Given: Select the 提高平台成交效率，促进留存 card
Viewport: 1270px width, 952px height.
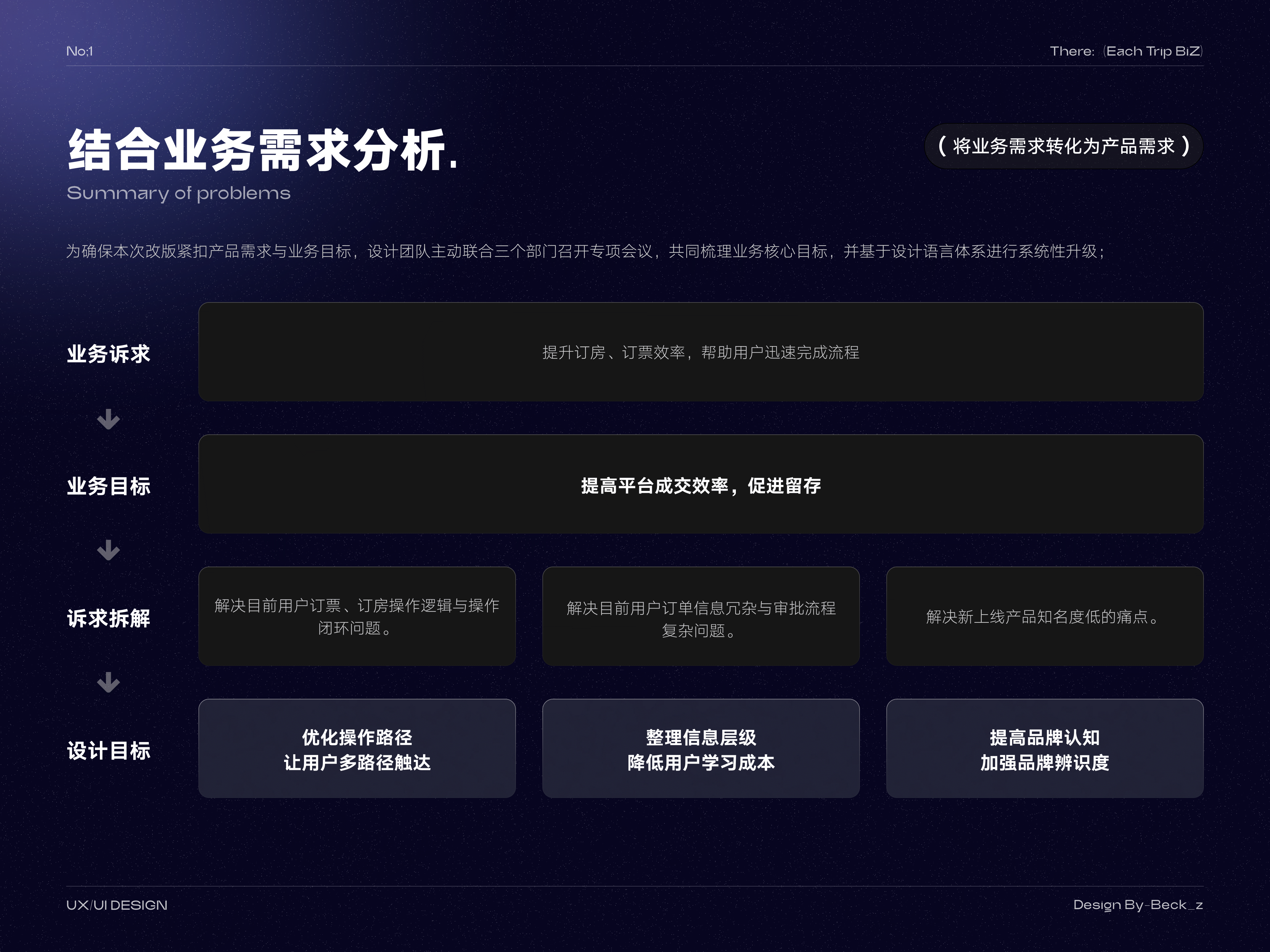Looking at the screenshot, I should click(x=700, y=484).
